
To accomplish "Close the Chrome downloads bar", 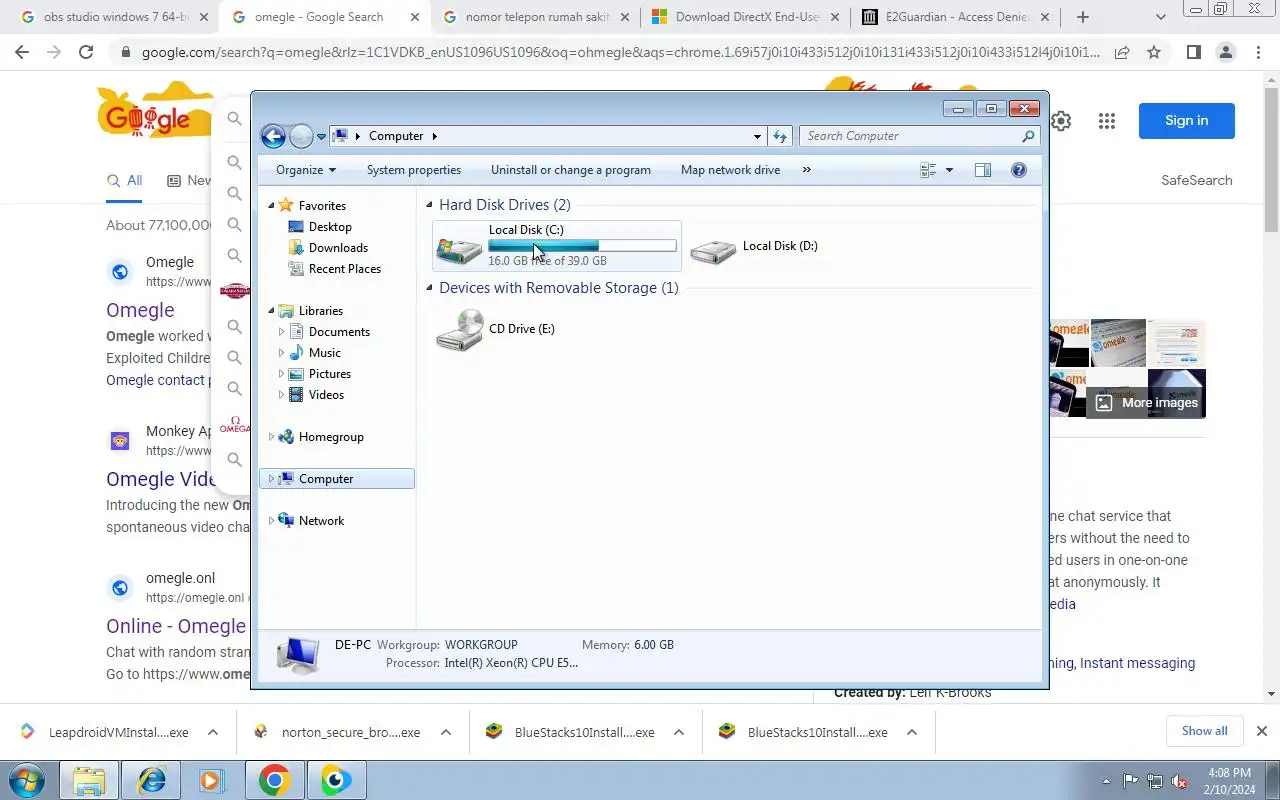I will click(1262, 731).
